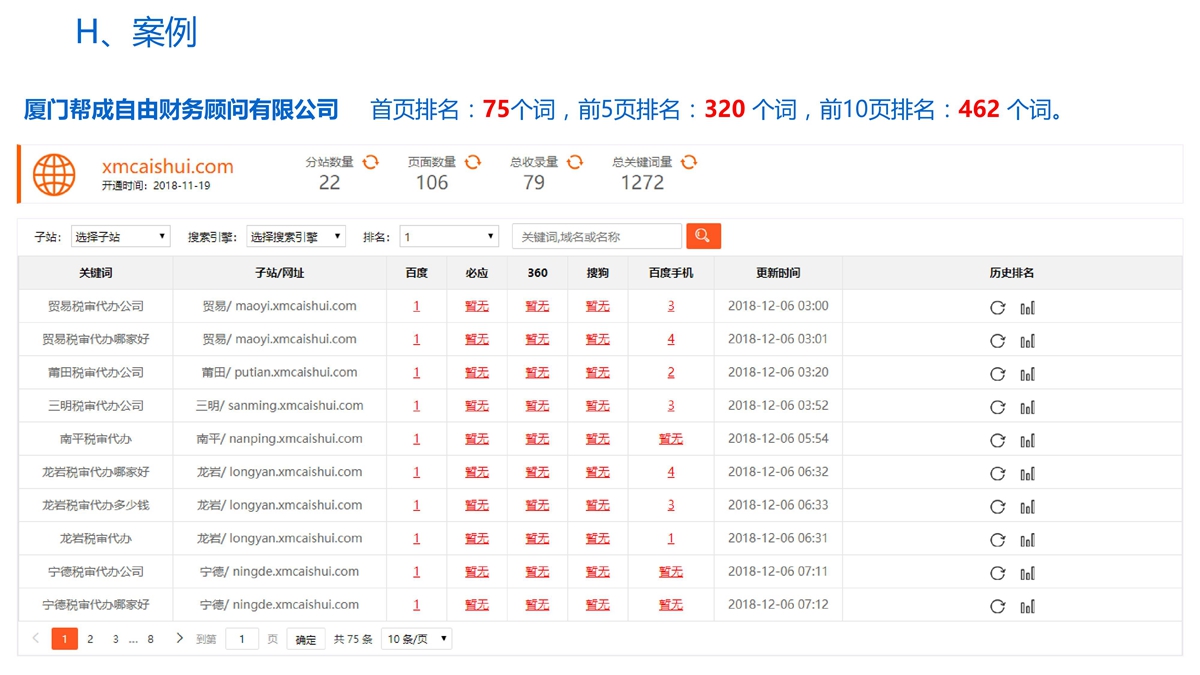Go to page 2 of results

pos(90,639)
